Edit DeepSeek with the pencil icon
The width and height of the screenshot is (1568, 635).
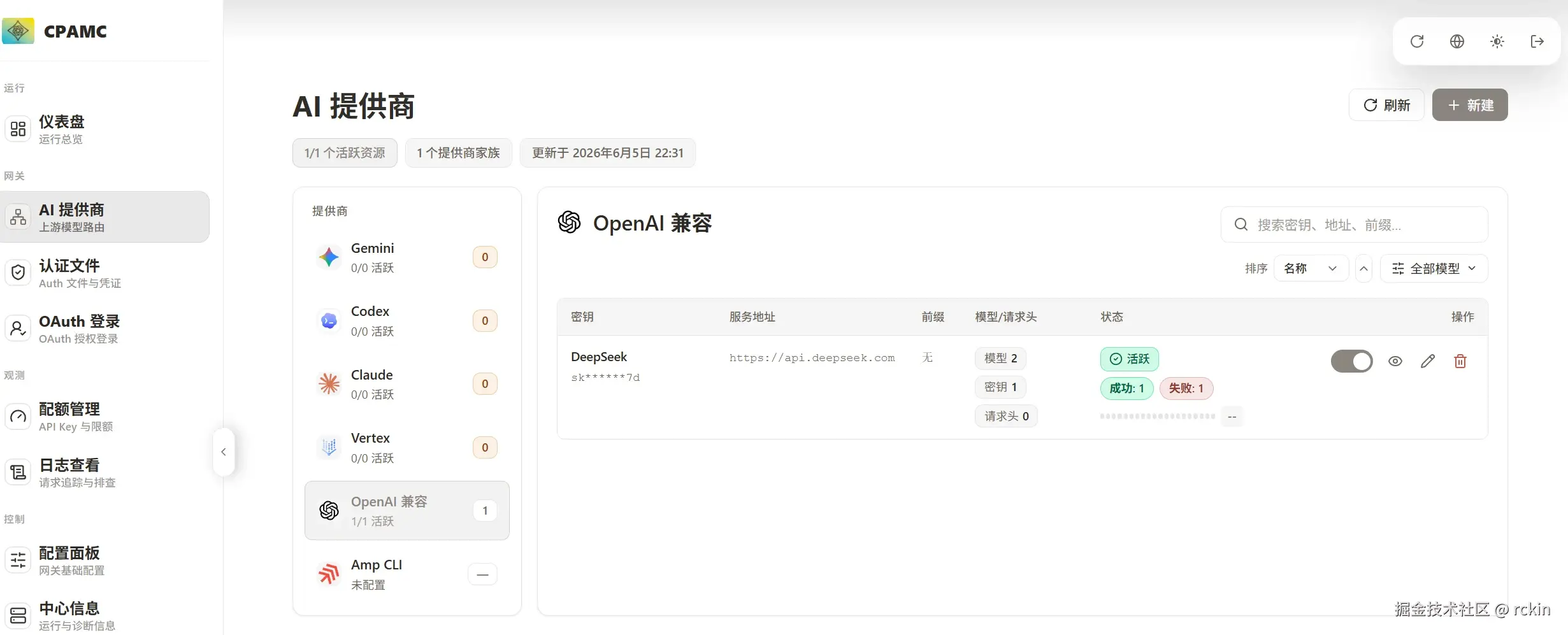tap(1428, 361)
